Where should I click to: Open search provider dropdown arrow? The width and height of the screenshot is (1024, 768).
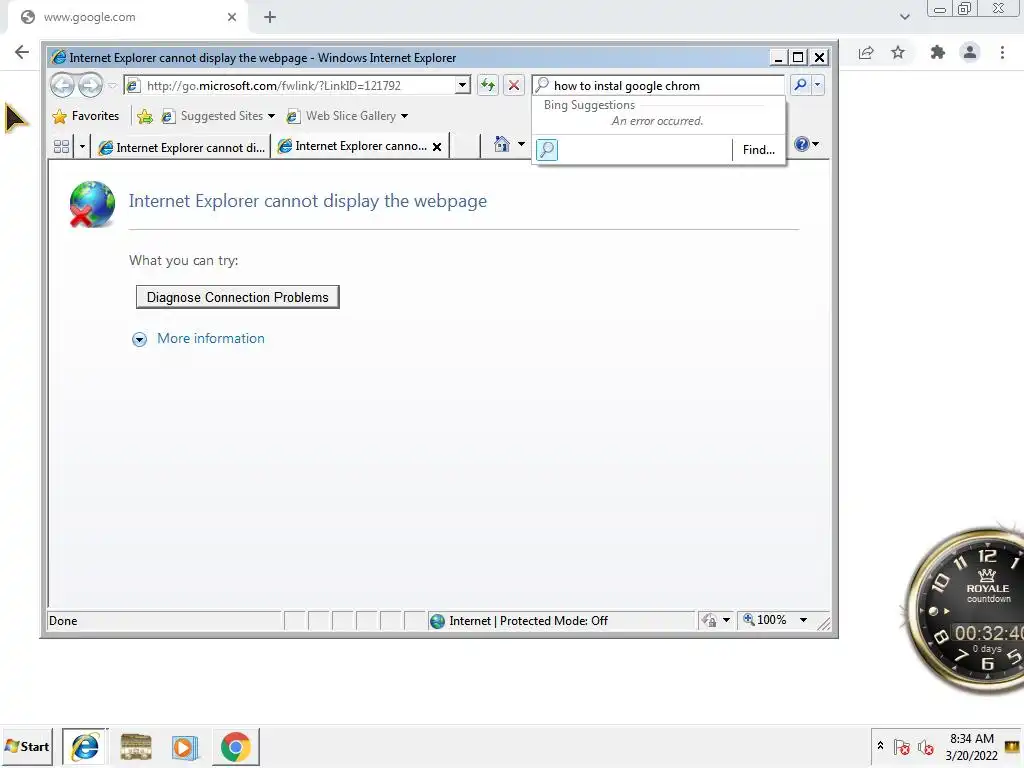coord(817,85)
